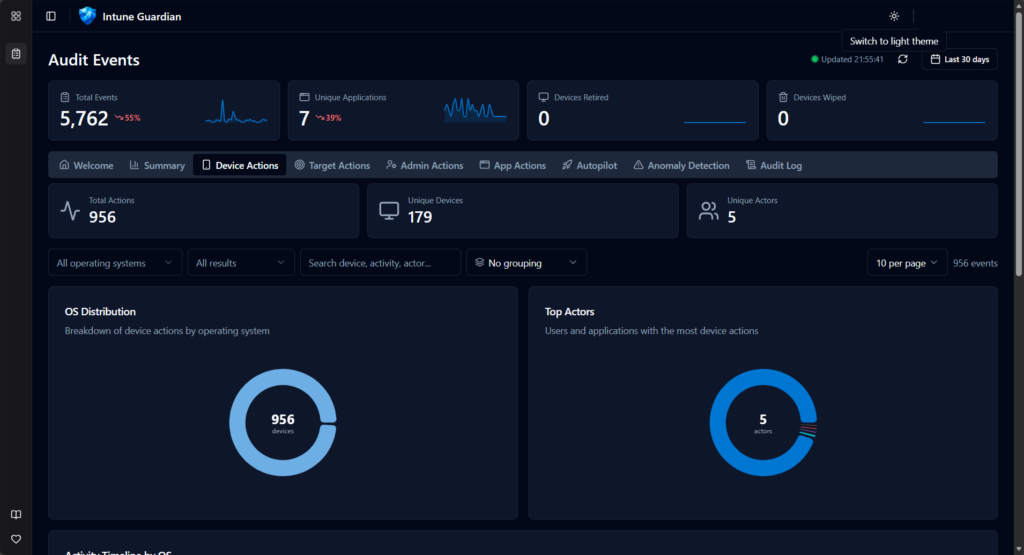The image size is (1024, 555).
Task: Open the documentation book icon
Action: [16, 515]
